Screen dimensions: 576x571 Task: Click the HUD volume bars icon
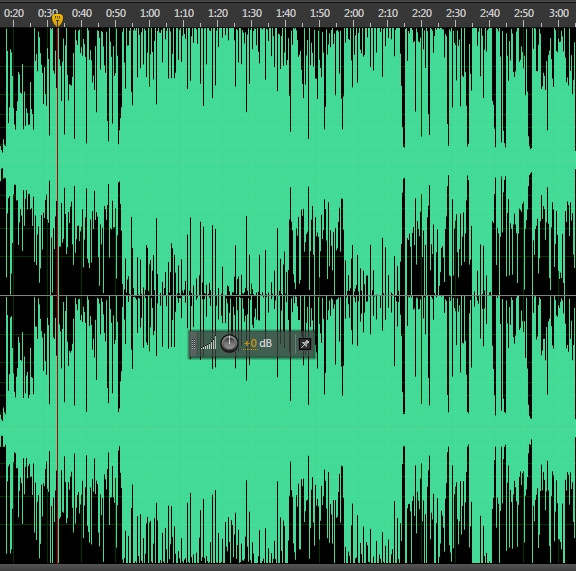click(x=209, y=344)
